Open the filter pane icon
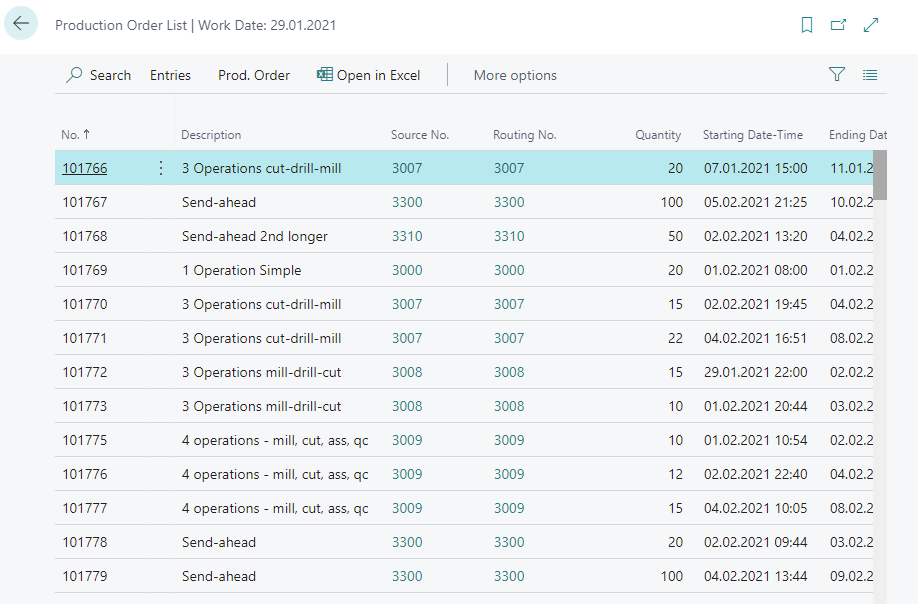The height and width of the screenshot is (604, 918). pos(837,75)
